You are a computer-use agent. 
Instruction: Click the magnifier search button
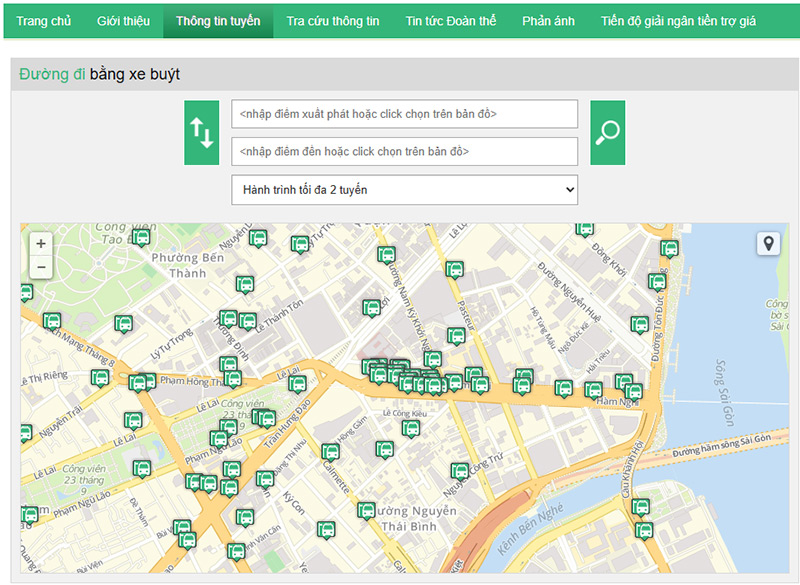[607, 132]
